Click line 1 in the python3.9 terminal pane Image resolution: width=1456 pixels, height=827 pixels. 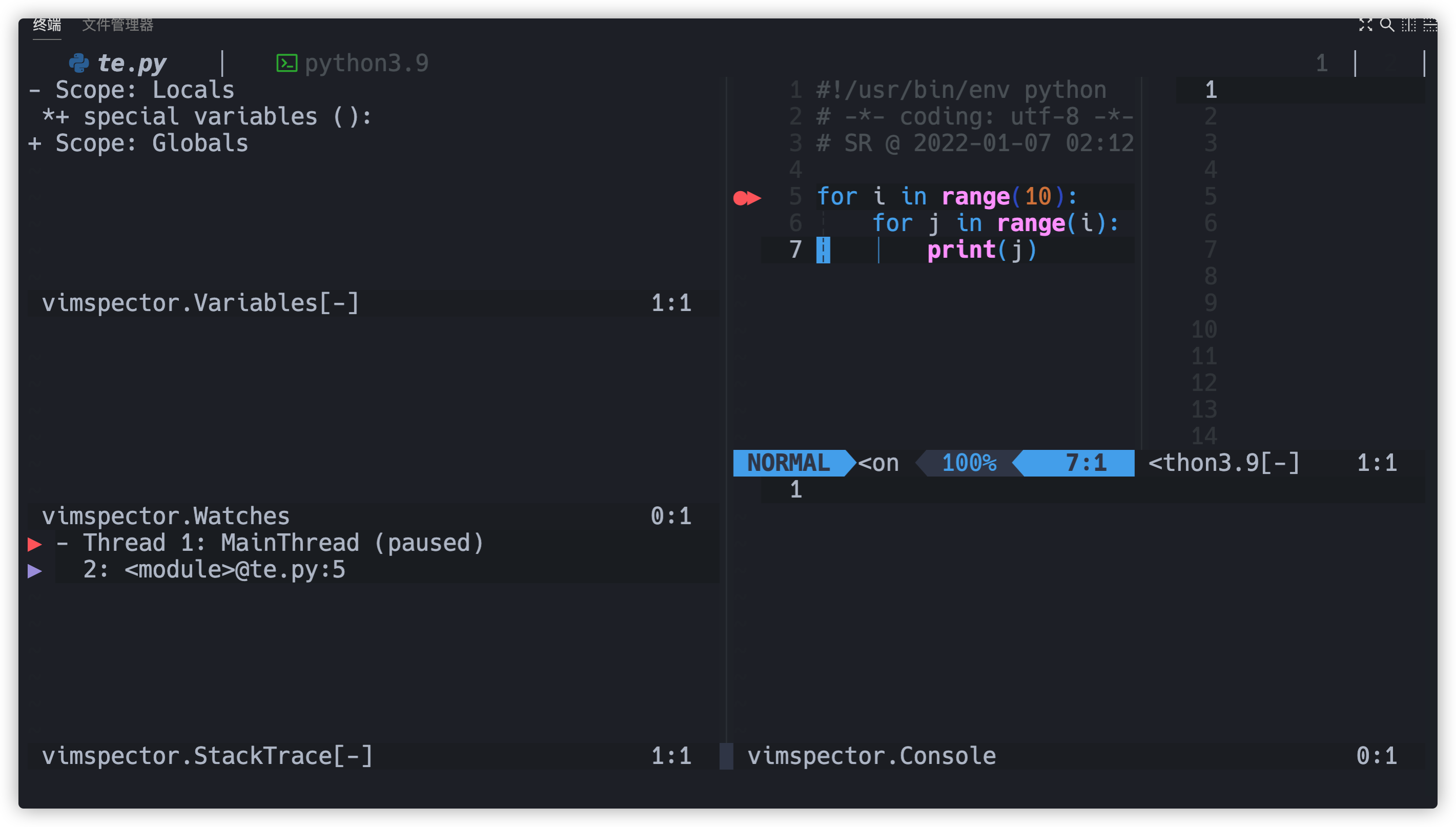point(1211,90)
